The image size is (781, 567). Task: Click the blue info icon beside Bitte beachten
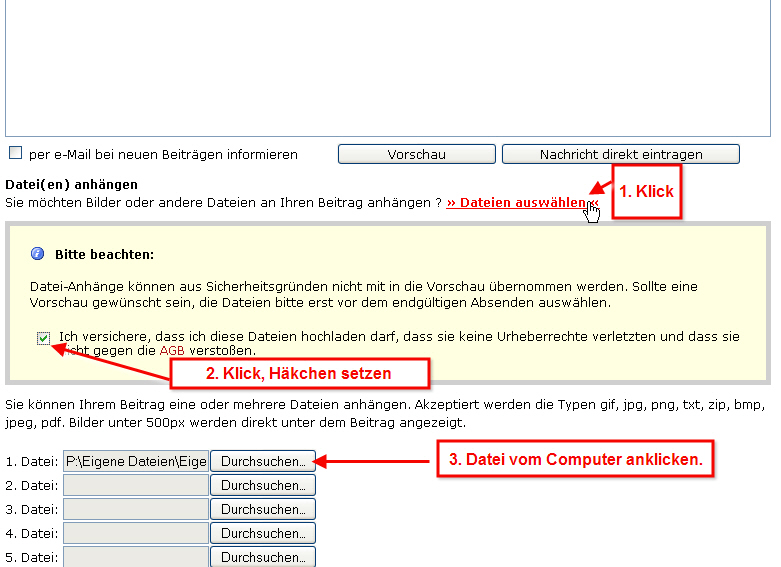38,255
